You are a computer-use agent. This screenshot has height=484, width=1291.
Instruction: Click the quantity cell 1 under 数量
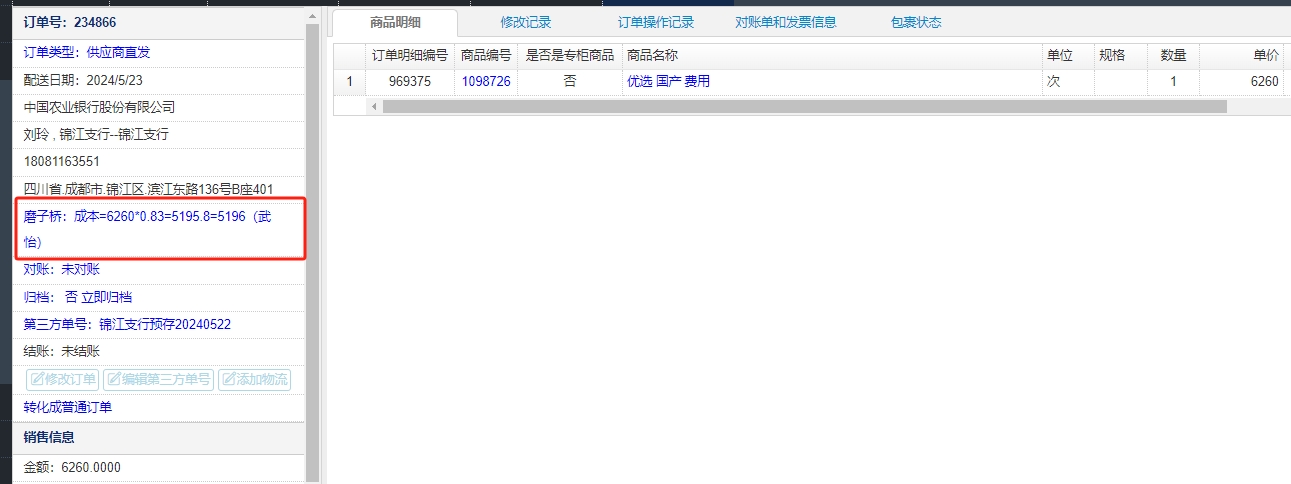1173,82
